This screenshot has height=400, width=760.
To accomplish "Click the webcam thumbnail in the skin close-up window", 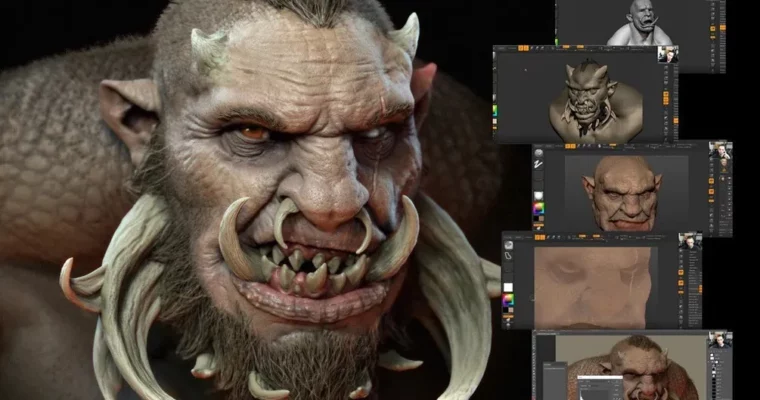I will [x=690, y=241].
